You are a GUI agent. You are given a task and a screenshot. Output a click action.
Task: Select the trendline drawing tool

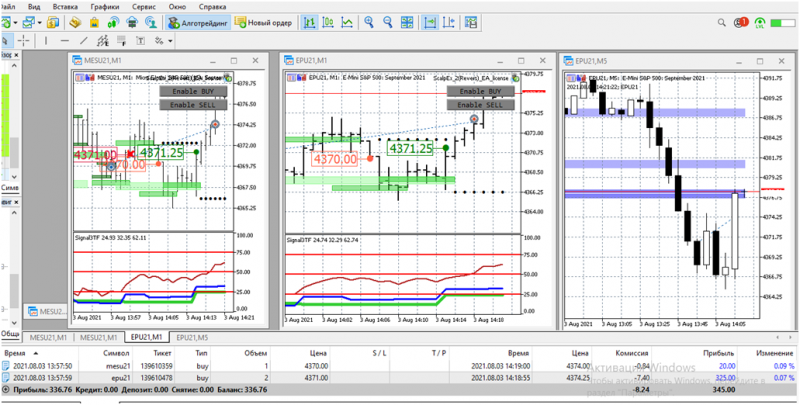(x=84, y=41)
